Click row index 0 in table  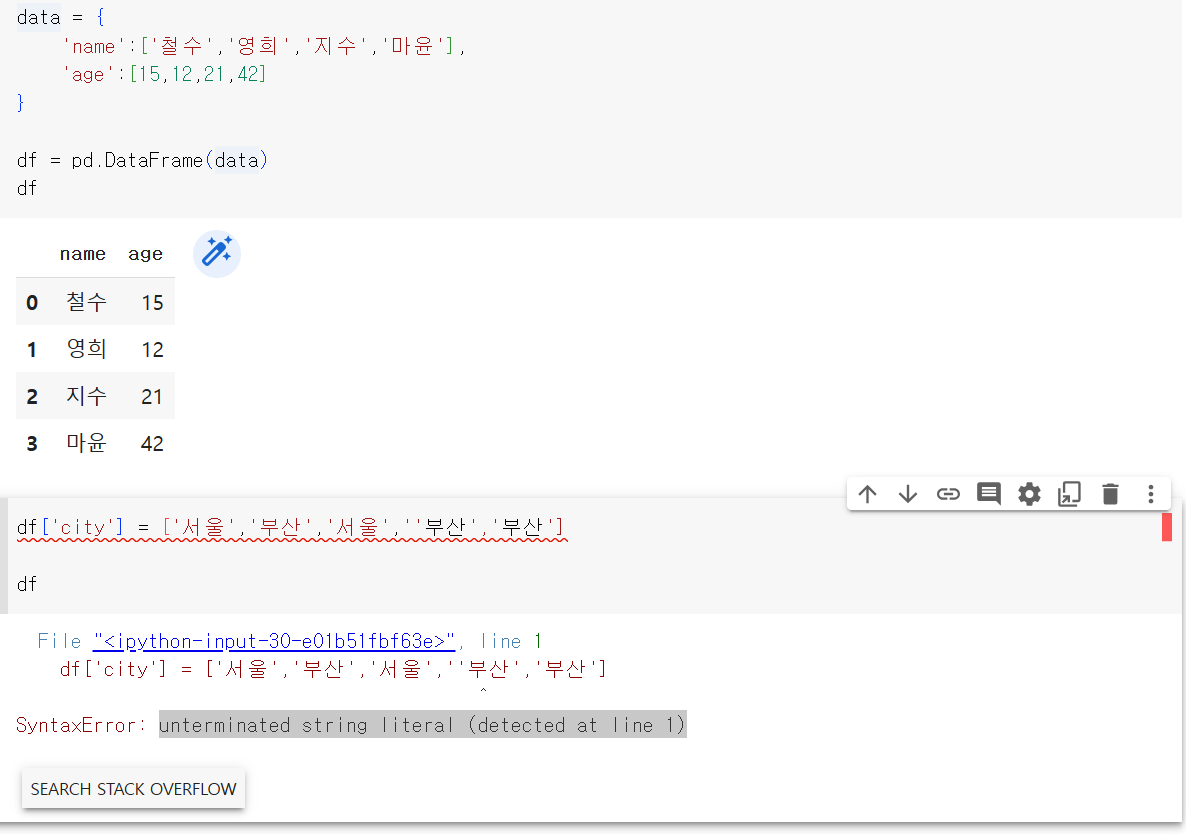[x=32, y=303]
